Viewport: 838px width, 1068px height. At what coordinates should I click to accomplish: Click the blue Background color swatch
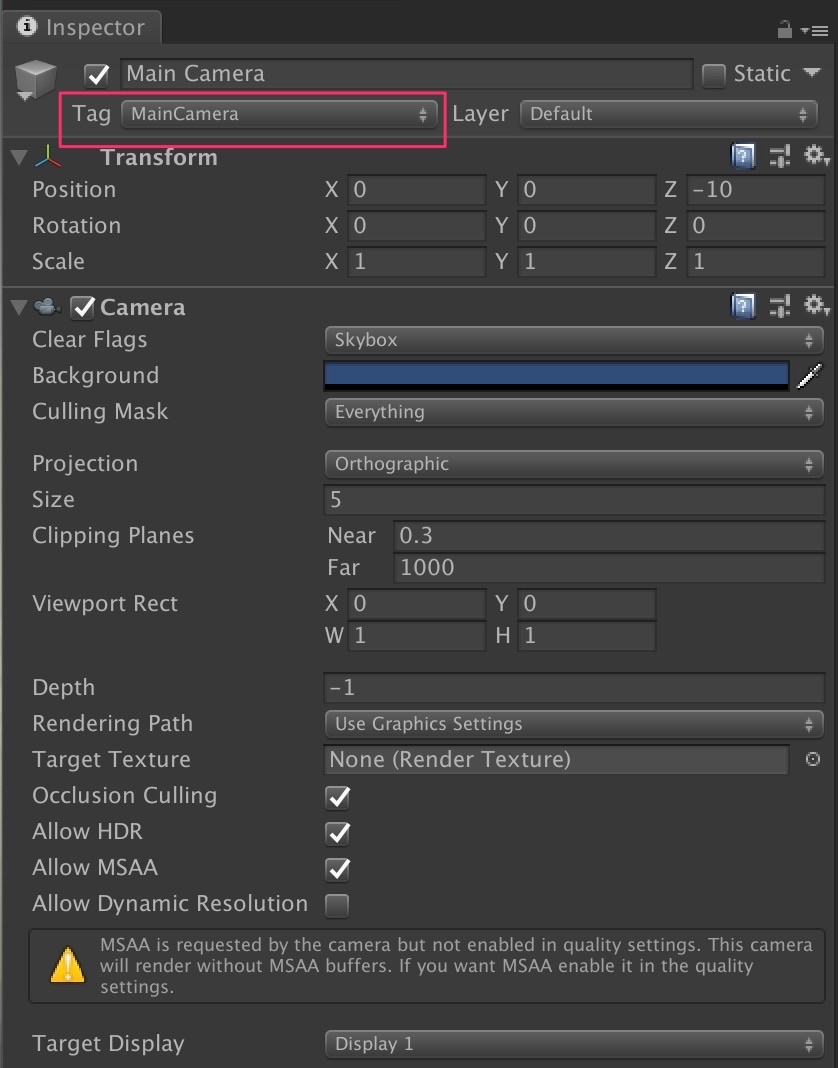pos(556,375)
